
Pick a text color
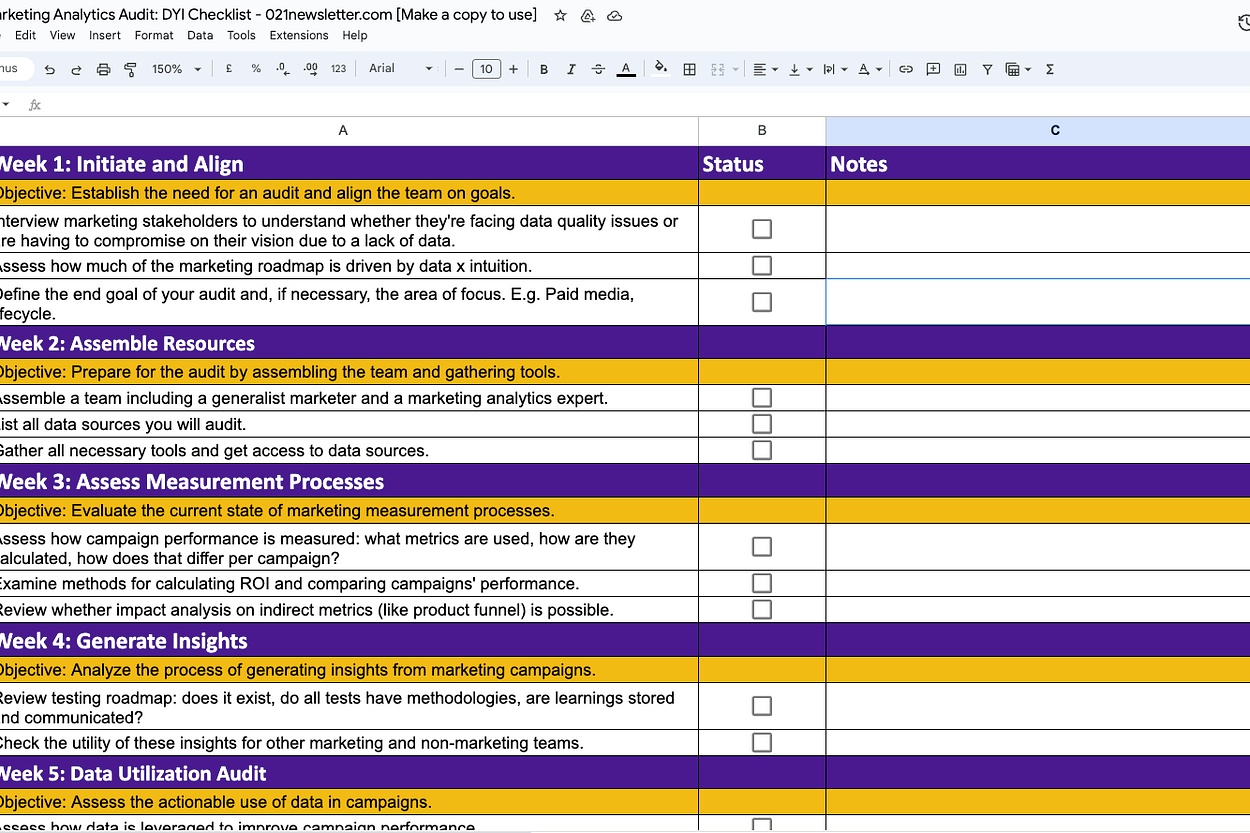[626, 69]
